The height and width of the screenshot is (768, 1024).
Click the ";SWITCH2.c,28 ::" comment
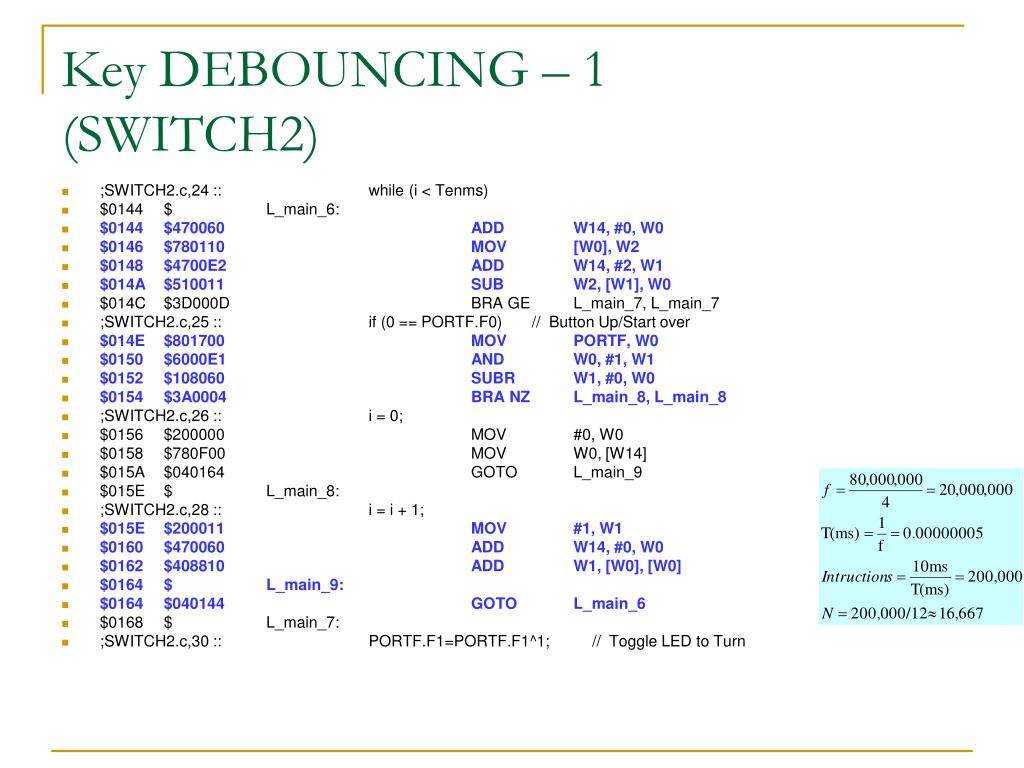[160, 510]
